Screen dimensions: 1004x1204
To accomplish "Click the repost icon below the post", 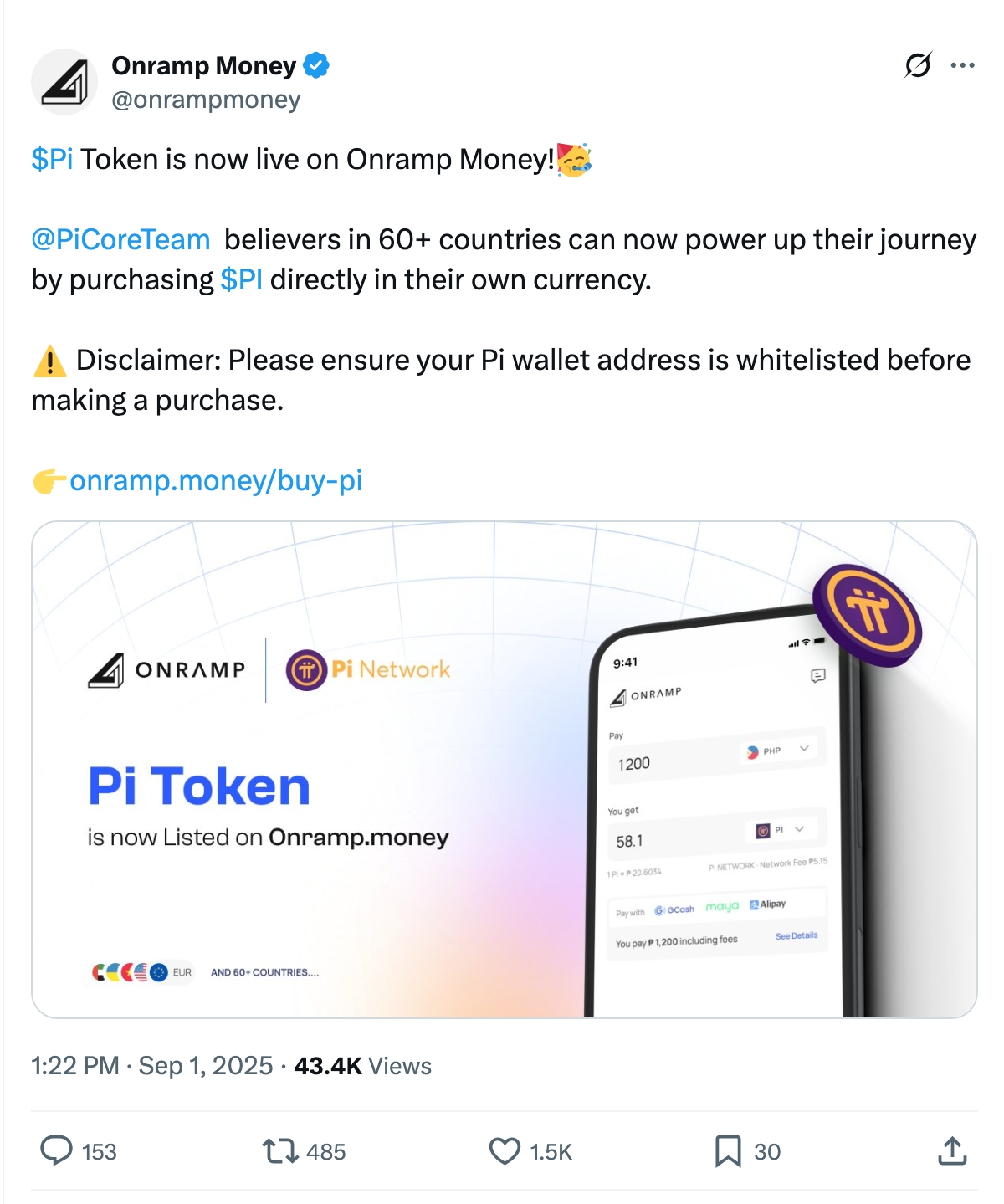I will point(280,1152).
